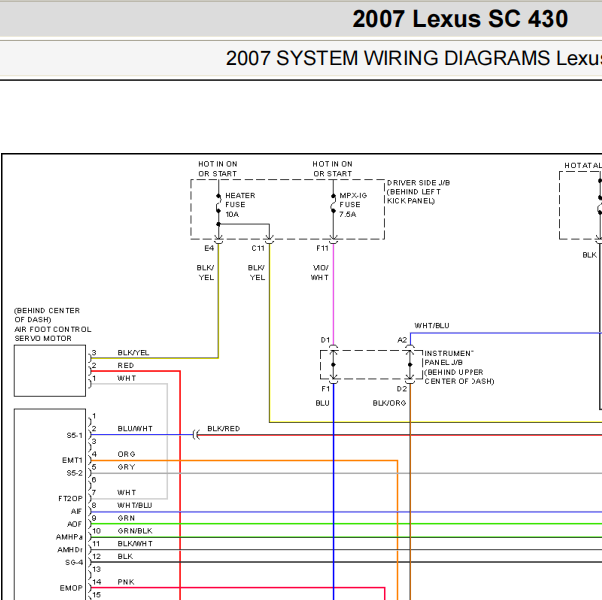
Task: Click terminal name "S5-1"
Action: coord(74,435)
